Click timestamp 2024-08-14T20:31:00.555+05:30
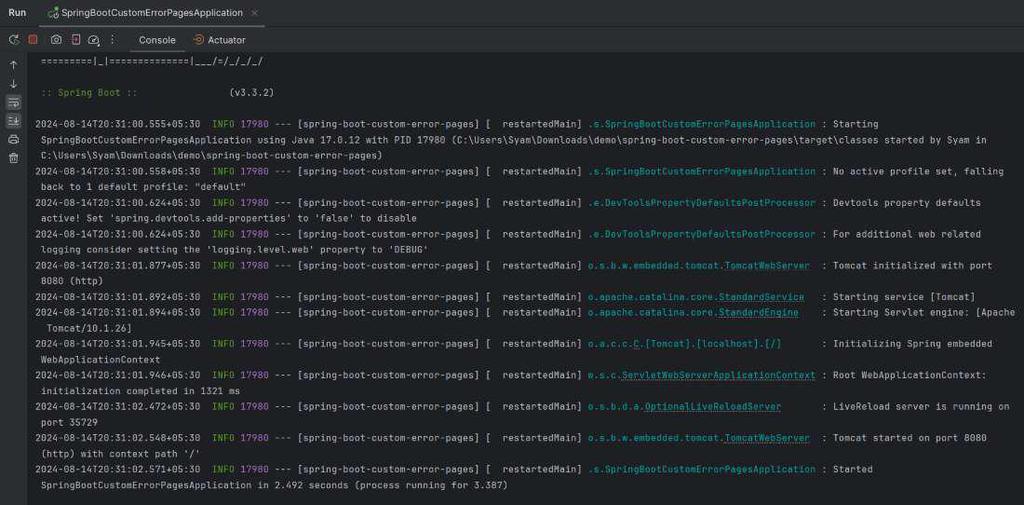 point(118,124)
